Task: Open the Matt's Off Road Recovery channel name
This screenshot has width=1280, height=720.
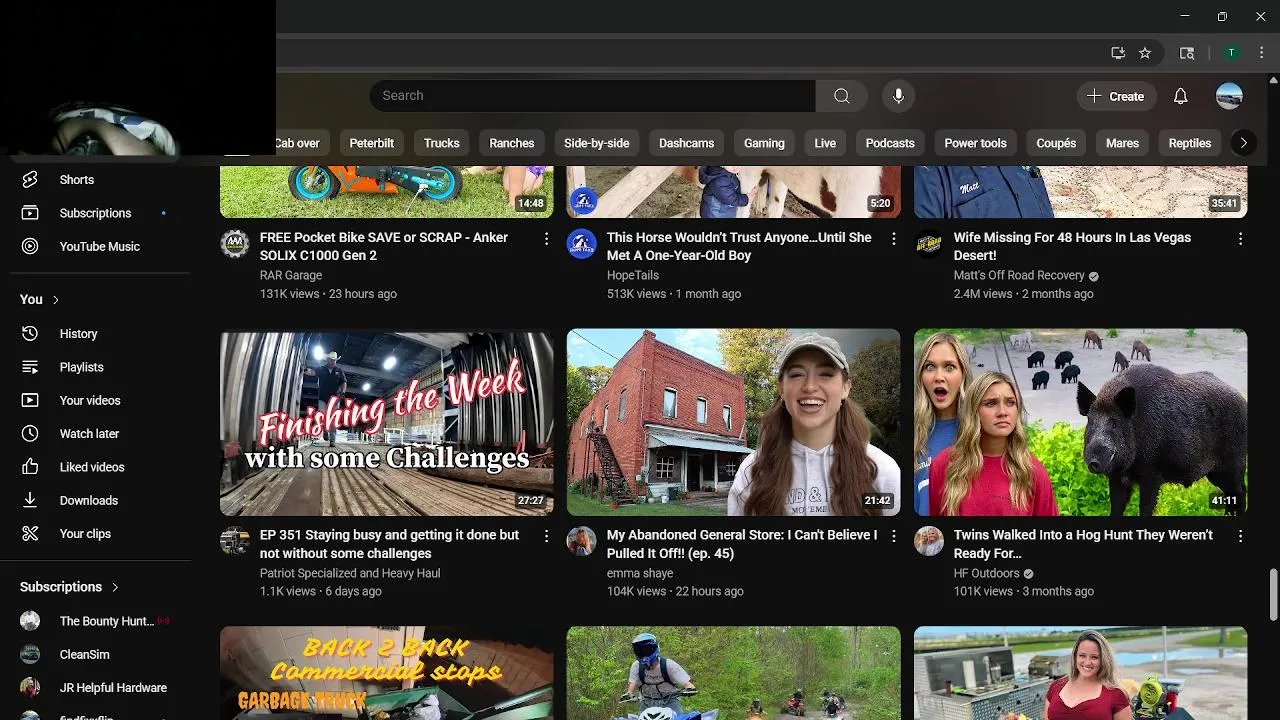Action: 1019,275
